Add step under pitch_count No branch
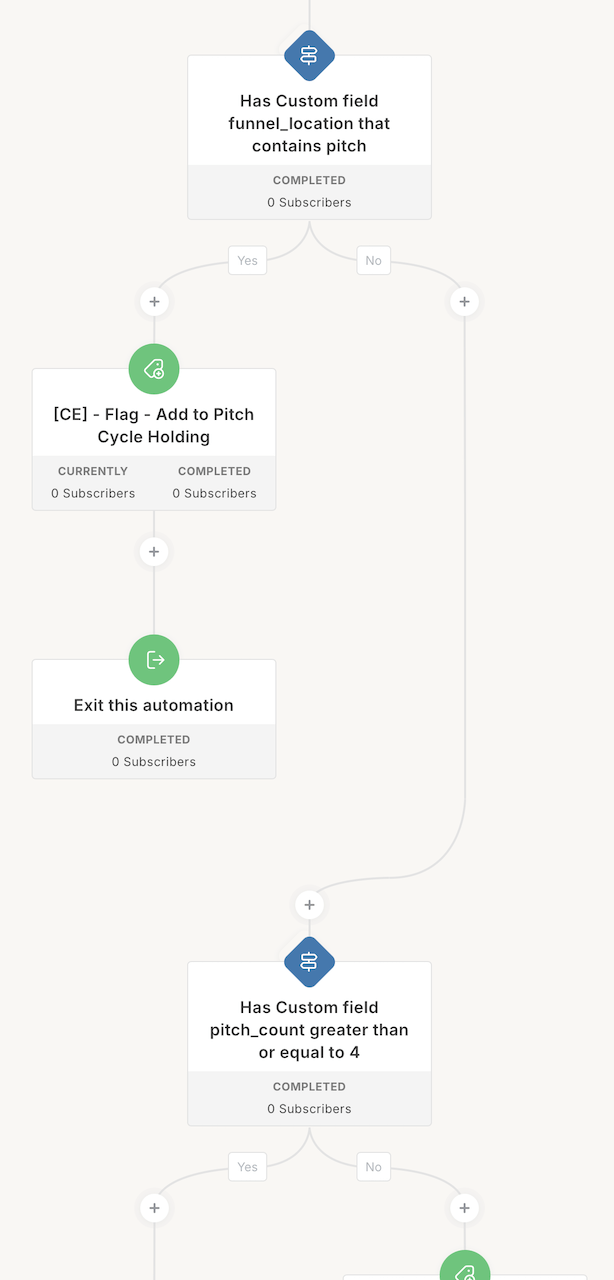 pos(464,1208)
